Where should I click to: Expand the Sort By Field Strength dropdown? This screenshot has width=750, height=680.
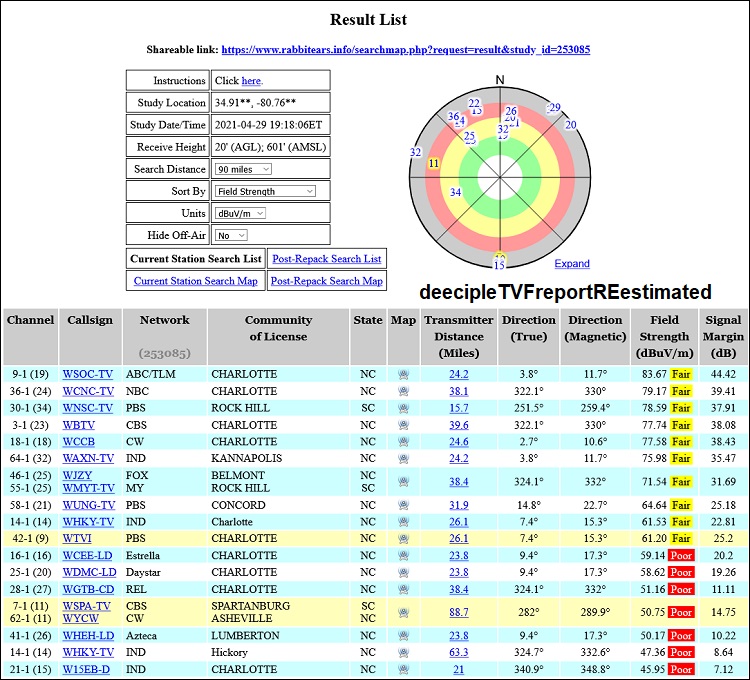[x=265, y=191]
